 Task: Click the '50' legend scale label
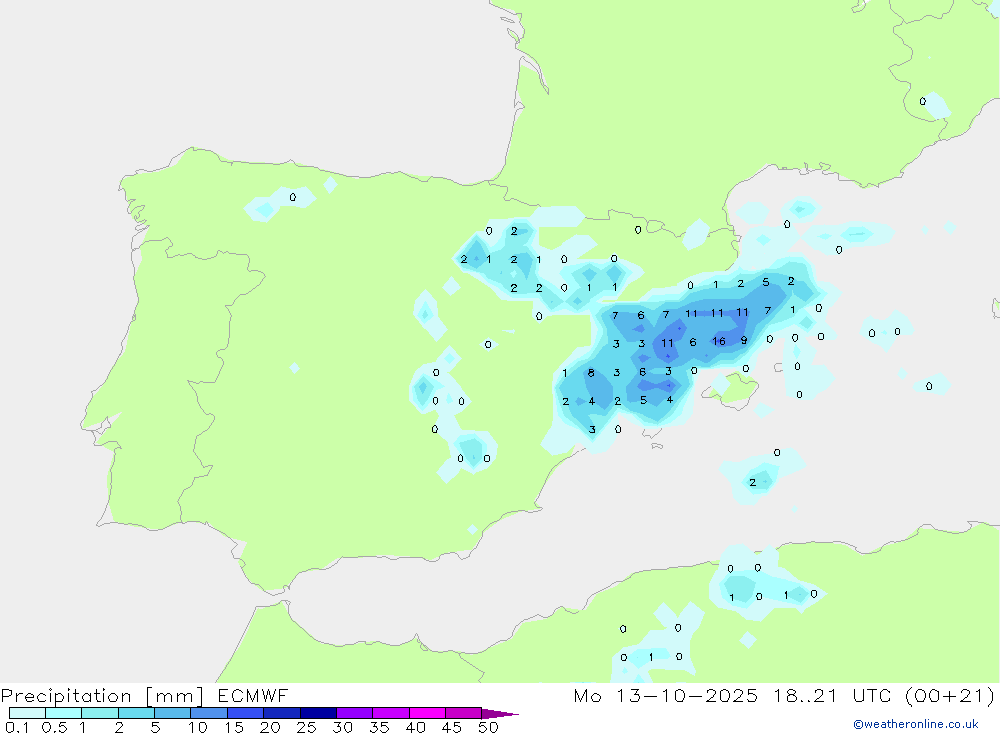click(488, 727)
